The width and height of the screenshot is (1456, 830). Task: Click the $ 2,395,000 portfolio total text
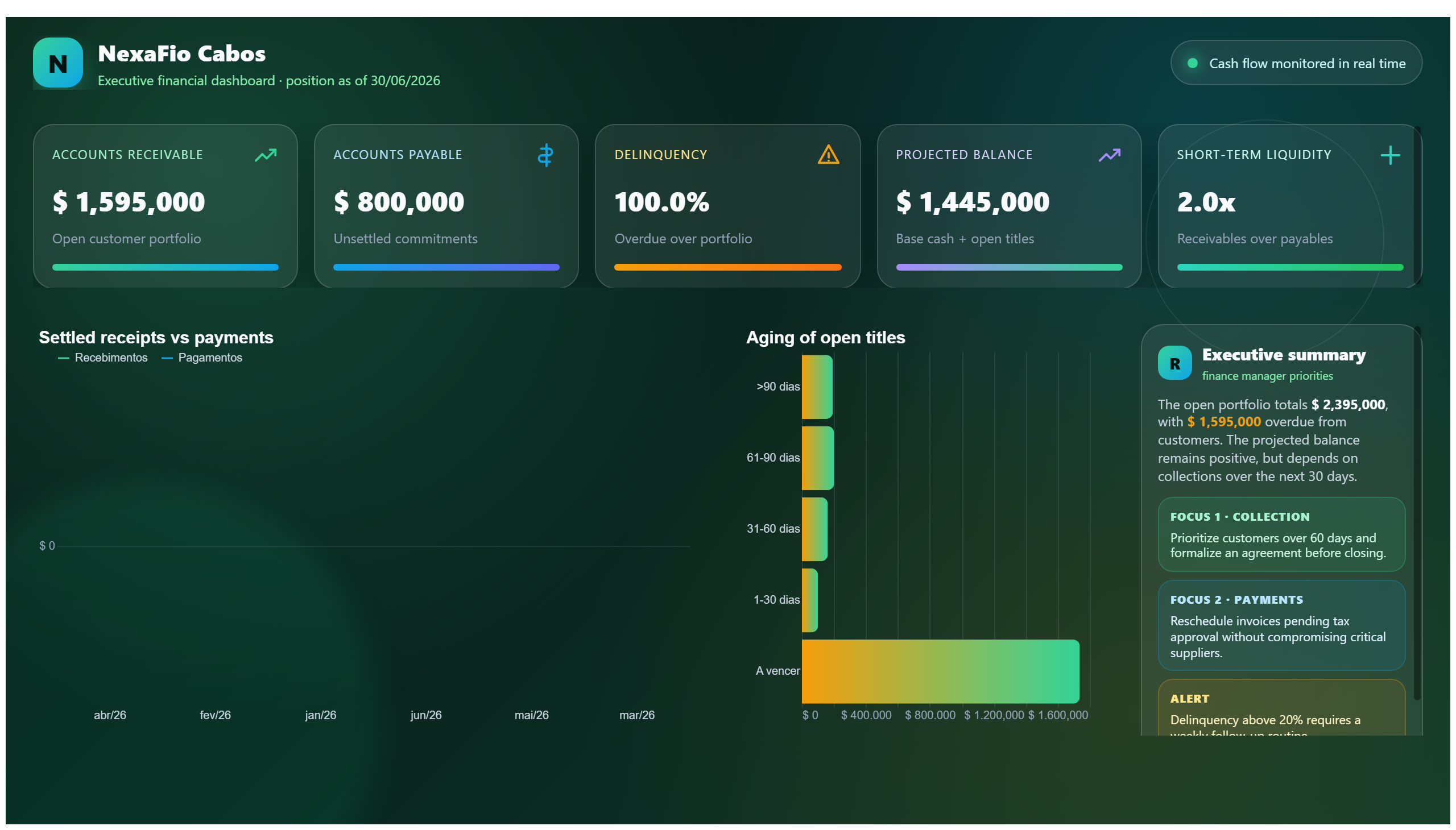(x=1348, y=405)
